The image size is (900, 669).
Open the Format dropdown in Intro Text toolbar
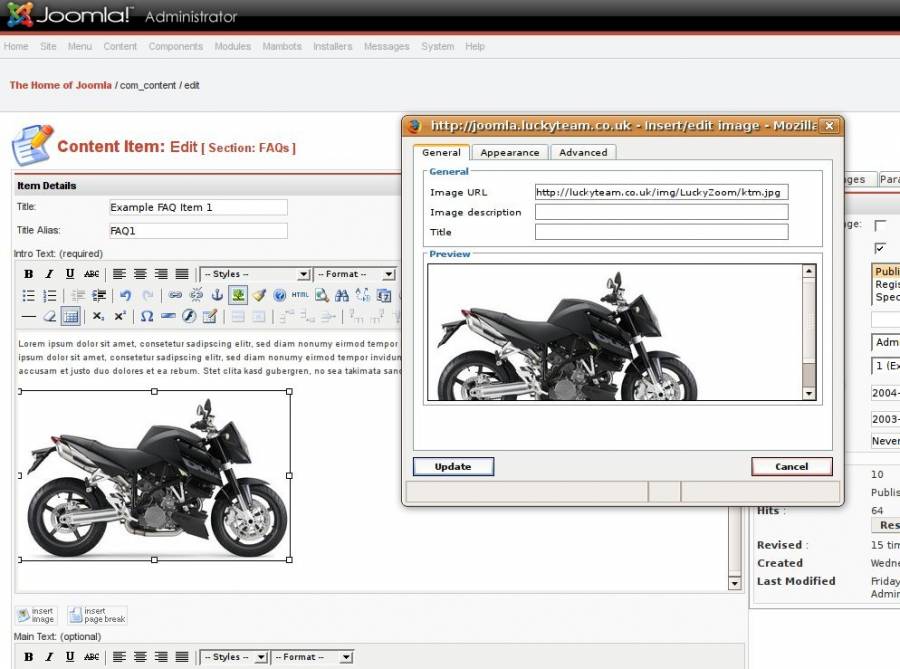point(354,274)
